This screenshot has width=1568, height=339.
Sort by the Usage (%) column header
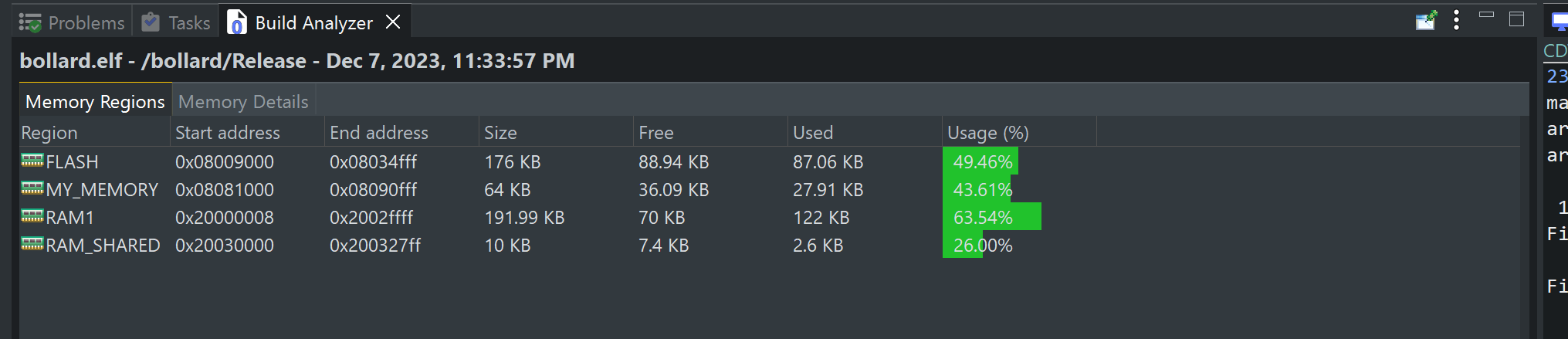tap(987, 133)
